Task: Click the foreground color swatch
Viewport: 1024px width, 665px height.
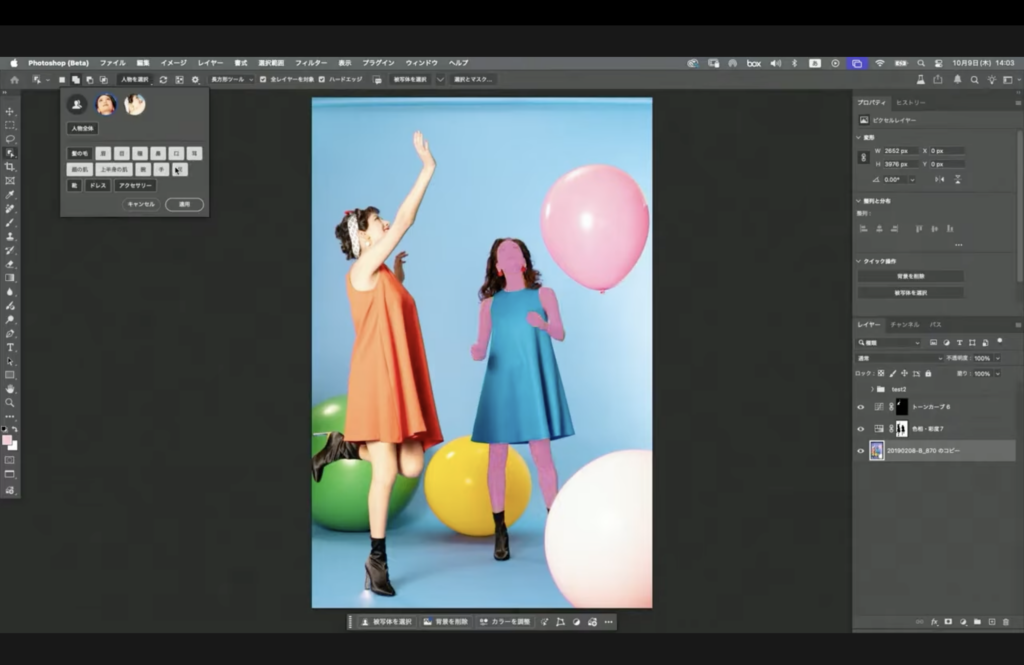Action: (7, 440)
